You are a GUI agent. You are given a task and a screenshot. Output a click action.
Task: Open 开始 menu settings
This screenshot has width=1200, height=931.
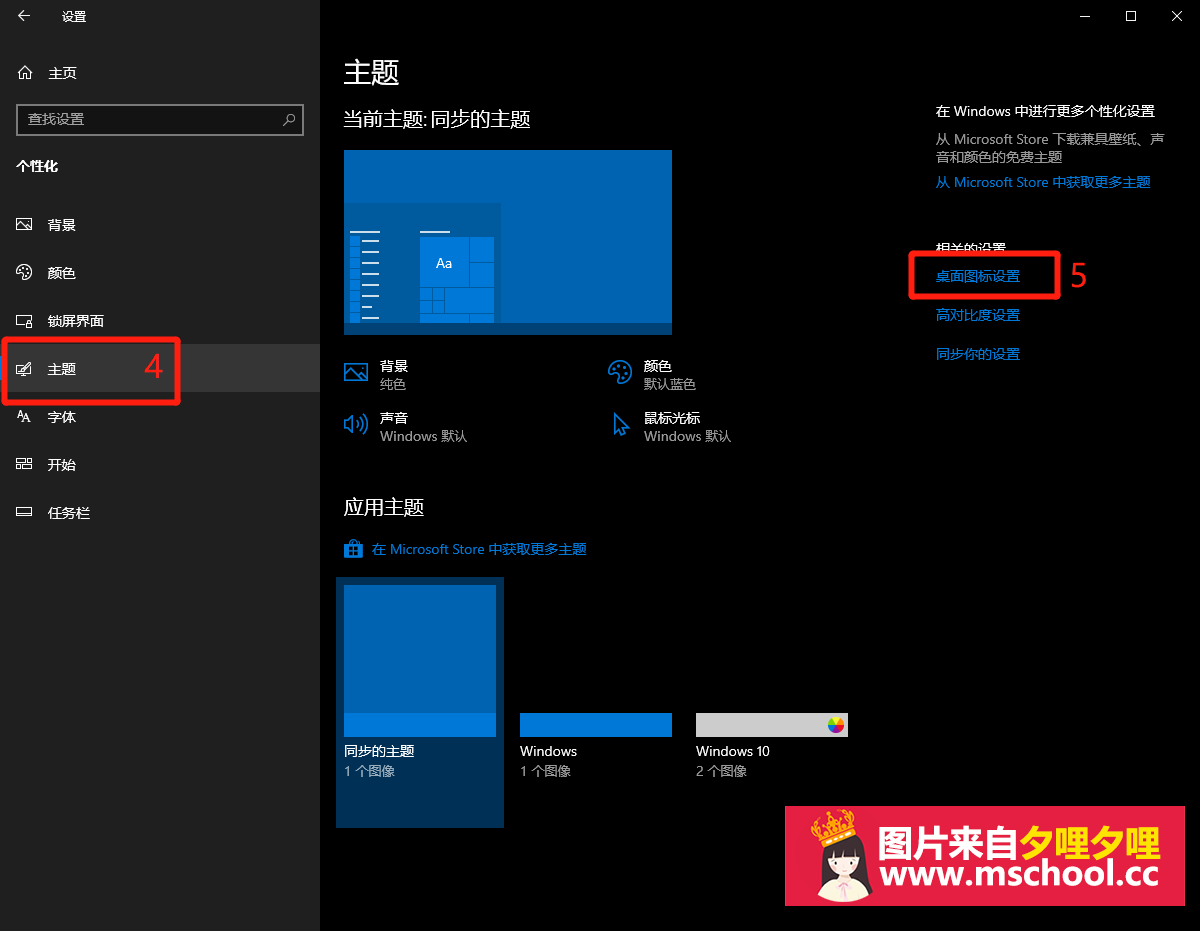click(x=160, y=465)
